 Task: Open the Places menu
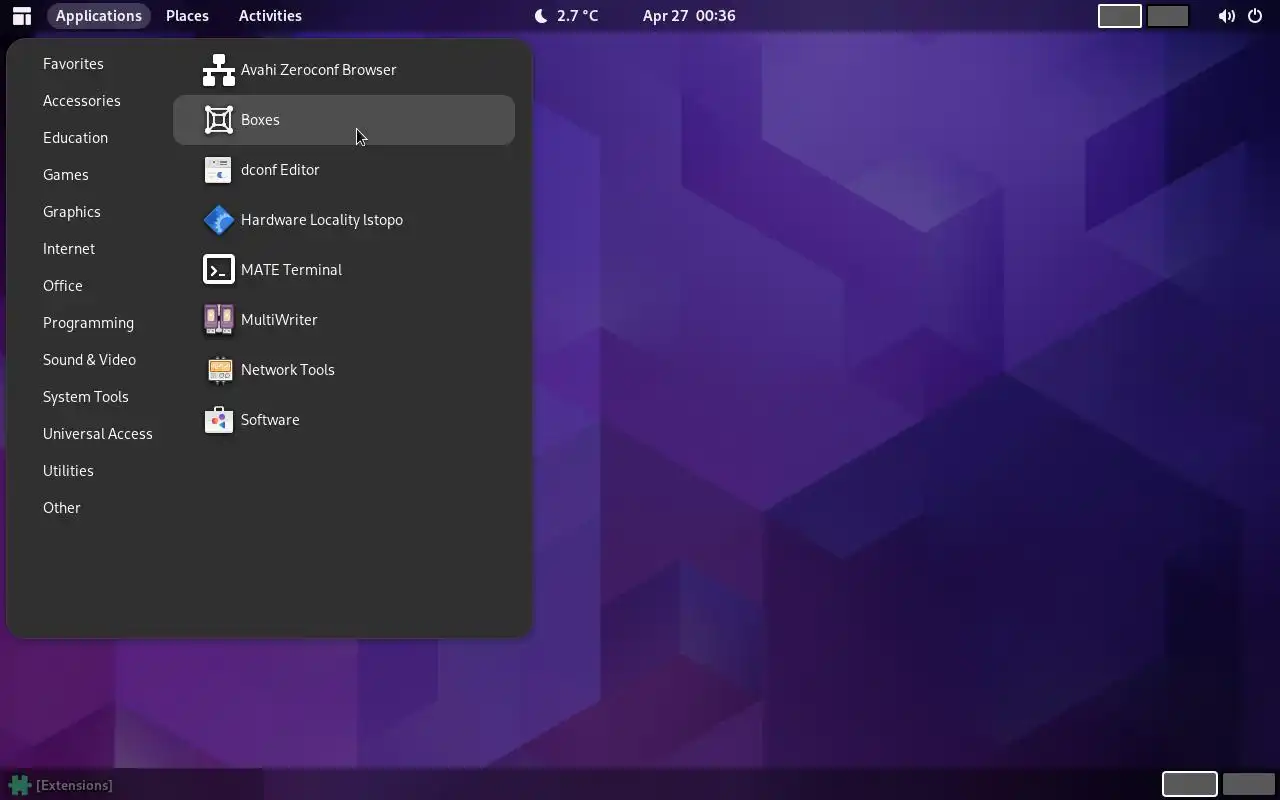tap(187, 16)
